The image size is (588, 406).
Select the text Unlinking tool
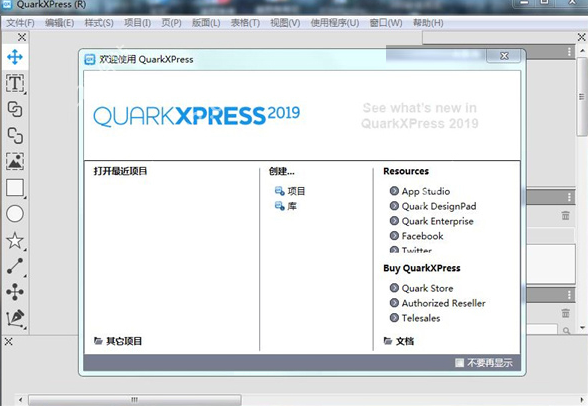click(x=15, y=135)
